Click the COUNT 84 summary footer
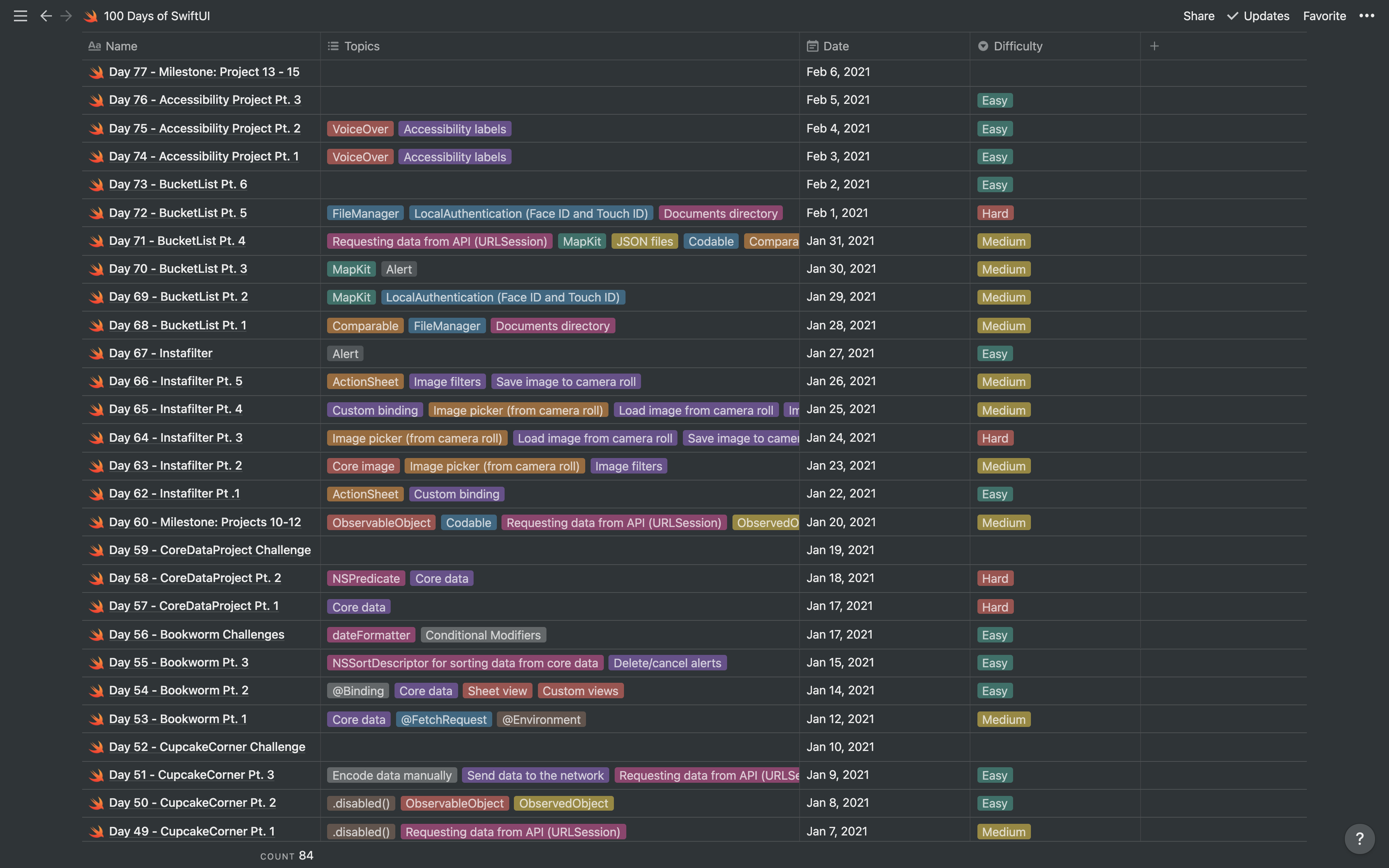This screenshot has height=868, width=1389. [x=286, y=855]
